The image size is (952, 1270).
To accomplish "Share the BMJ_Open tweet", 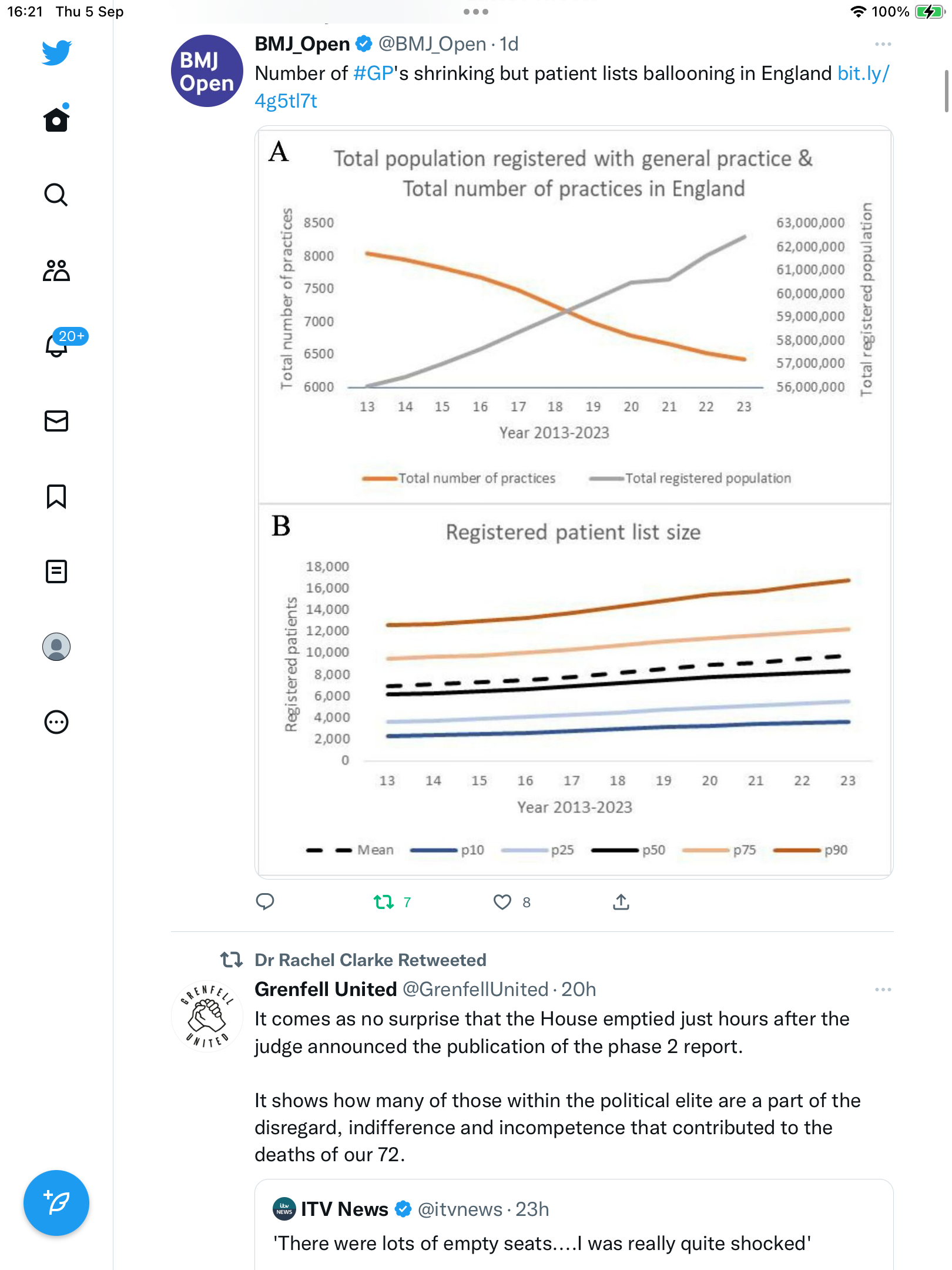I will [621, 901].
